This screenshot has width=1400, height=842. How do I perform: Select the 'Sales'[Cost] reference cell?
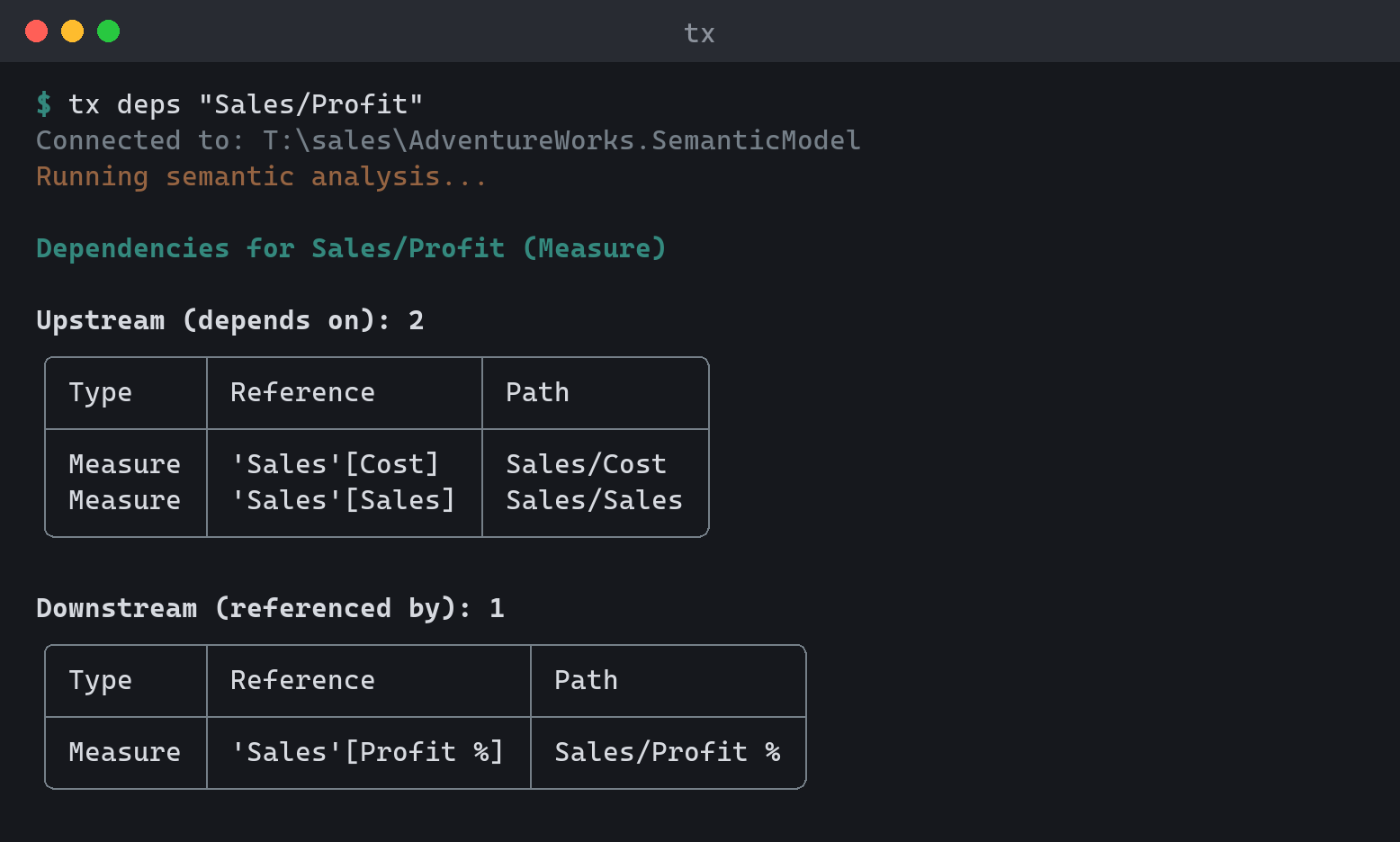(335, 464)
